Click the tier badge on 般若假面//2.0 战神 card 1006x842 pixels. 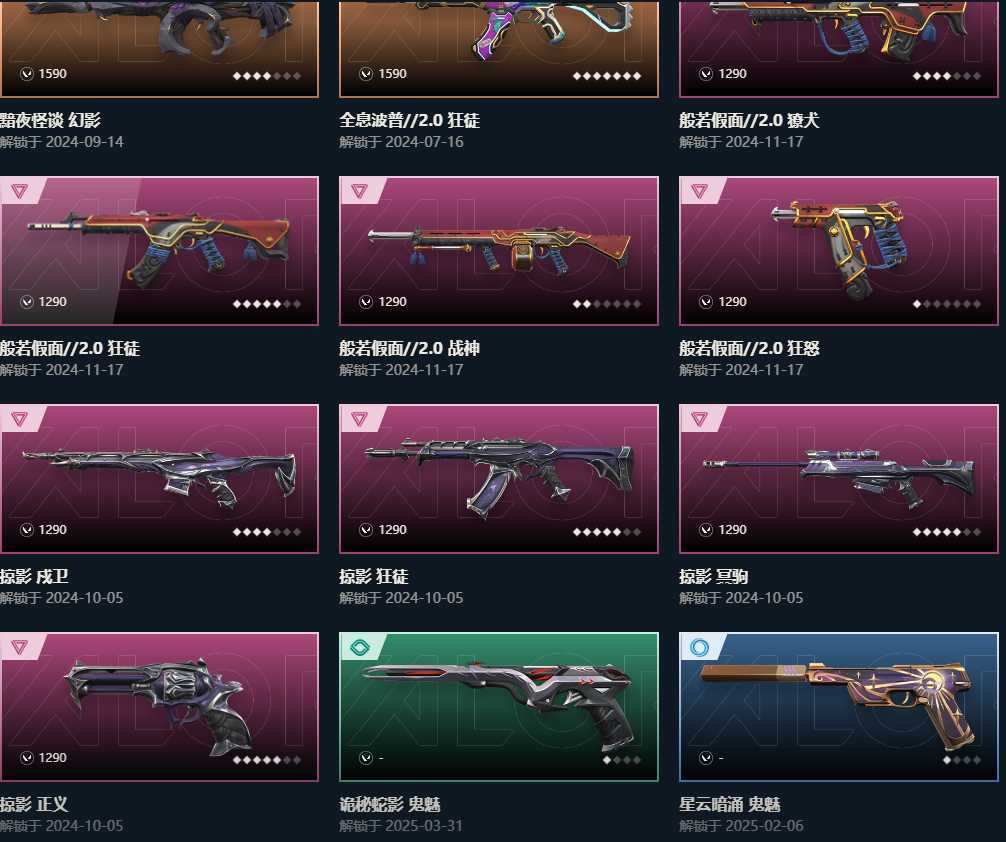pyautogui.click(x=359, y=191)
